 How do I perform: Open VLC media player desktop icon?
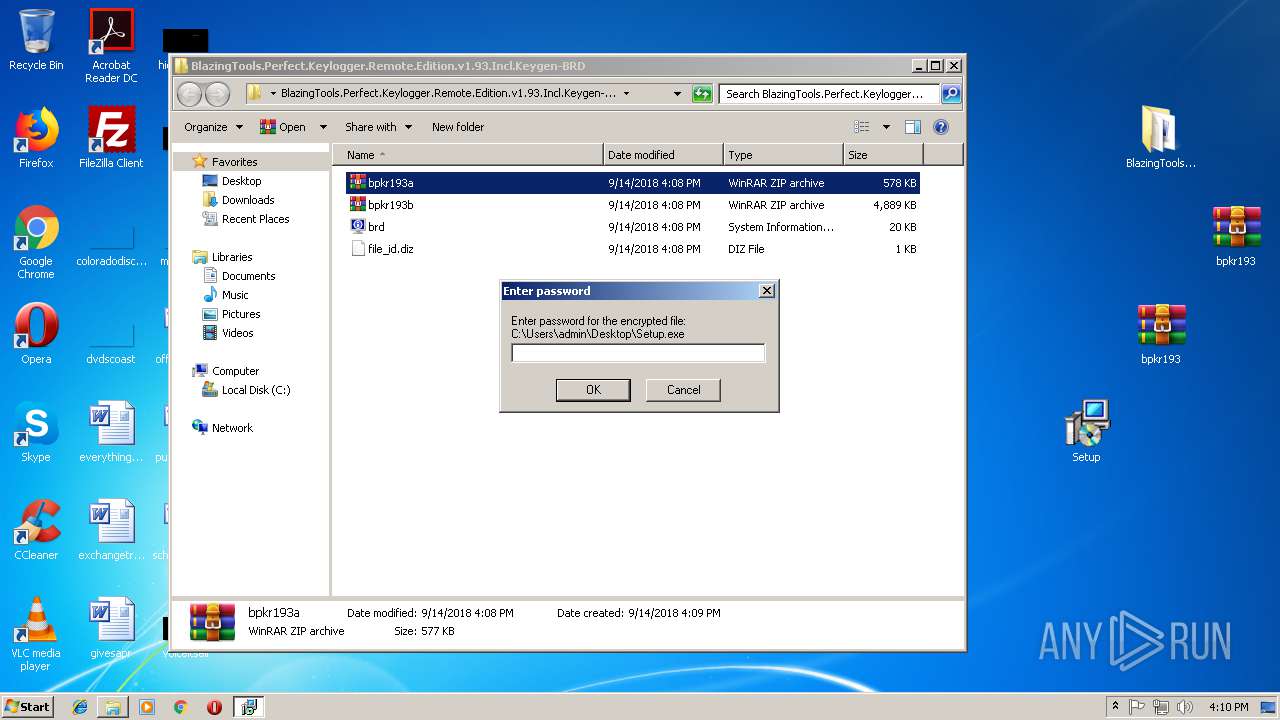click(x=36, y=634)
